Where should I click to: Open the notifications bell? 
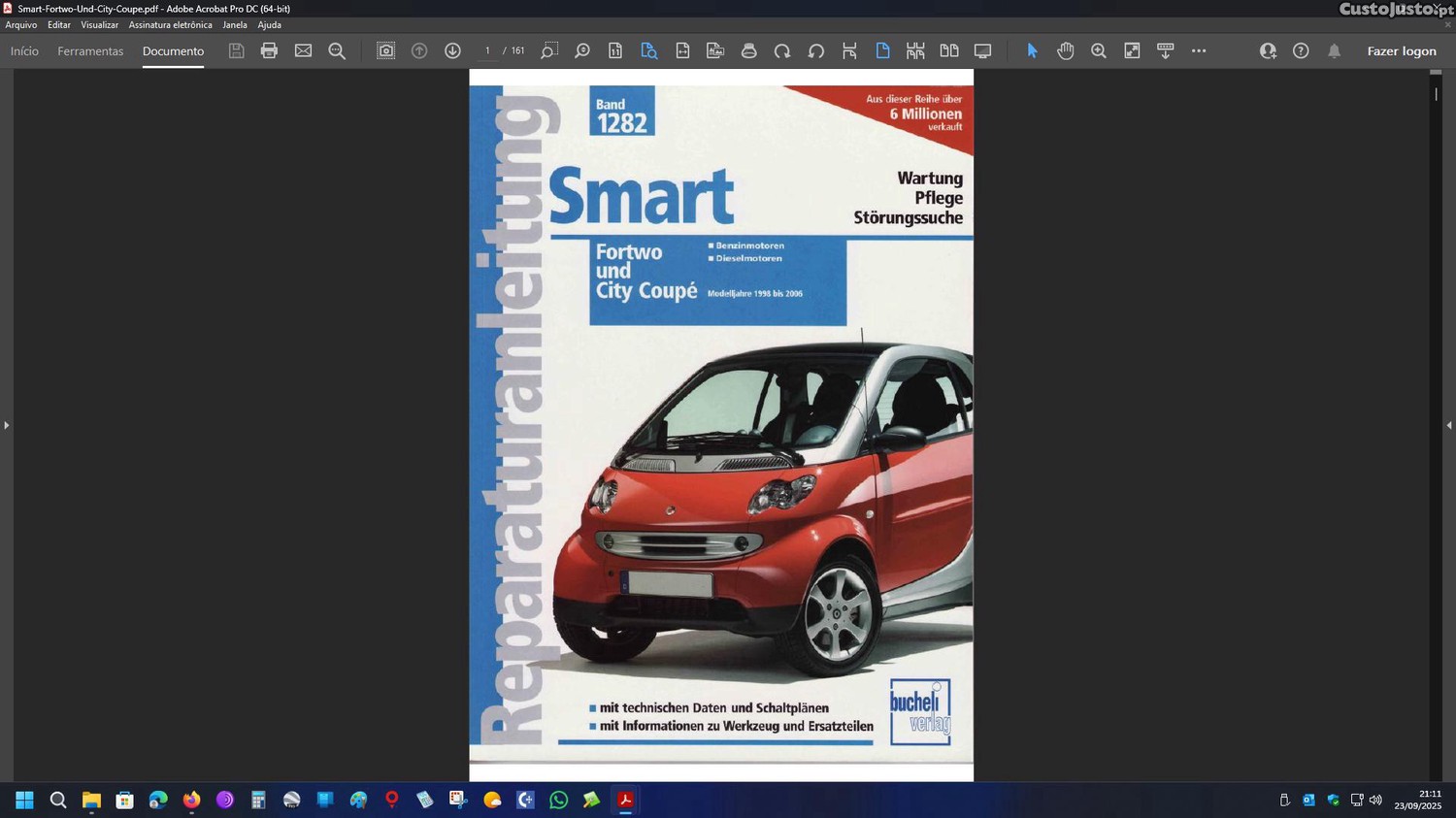click(x=1334, y=50)
